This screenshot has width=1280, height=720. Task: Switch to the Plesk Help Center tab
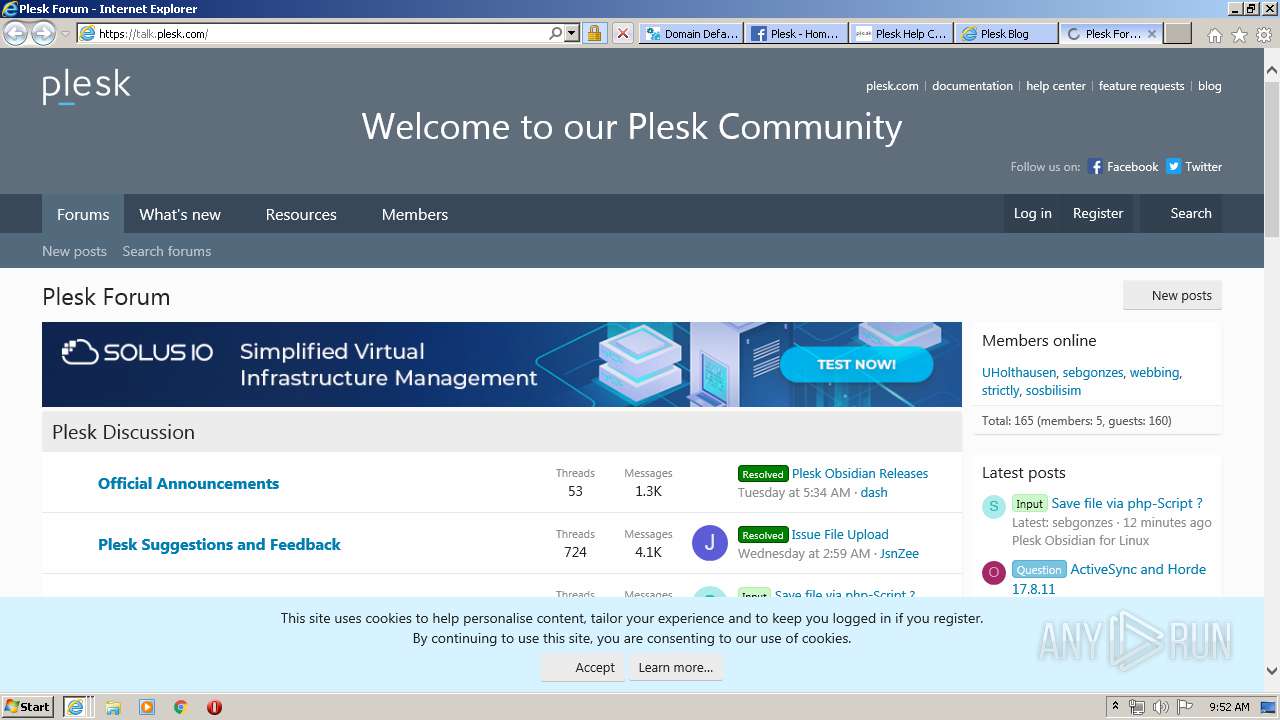tap(901, 33)
